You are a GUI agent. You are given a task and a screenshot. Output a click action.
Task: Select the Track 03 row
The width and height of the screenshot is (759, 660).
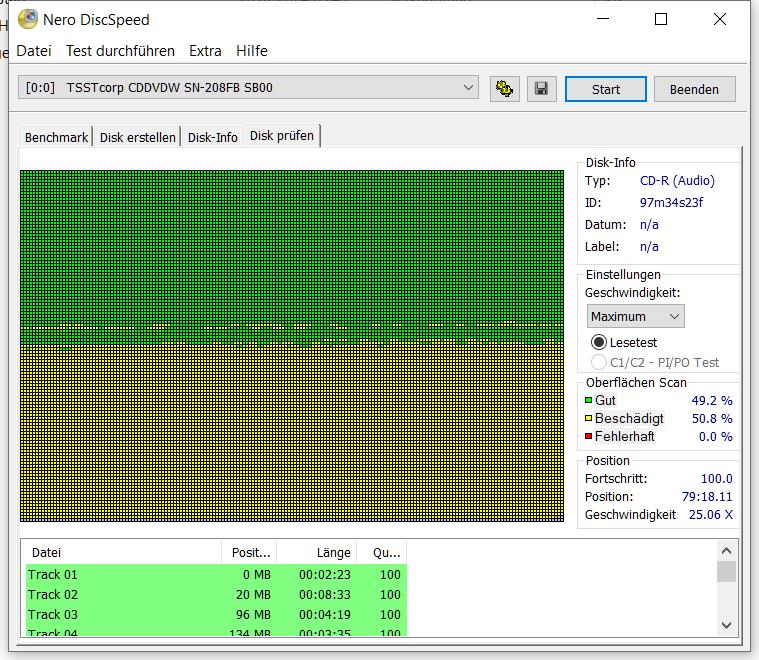(216, 614)
